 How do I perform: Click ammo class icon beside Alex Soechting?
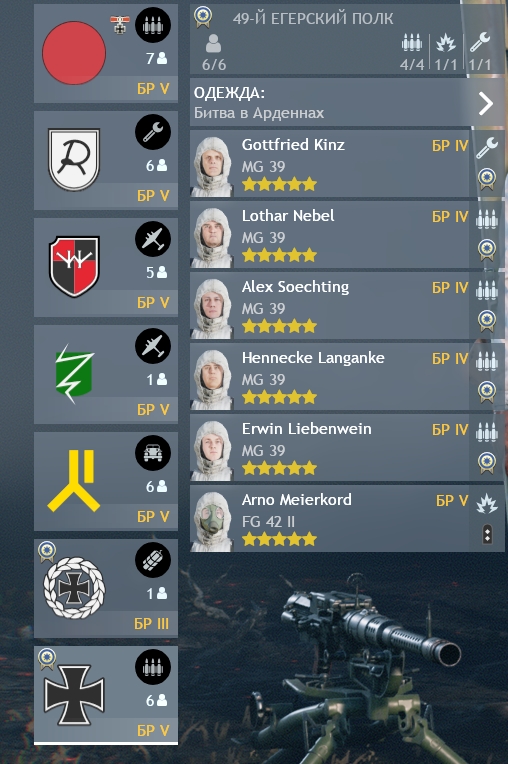pyautogui.click(x=487, y=290)
